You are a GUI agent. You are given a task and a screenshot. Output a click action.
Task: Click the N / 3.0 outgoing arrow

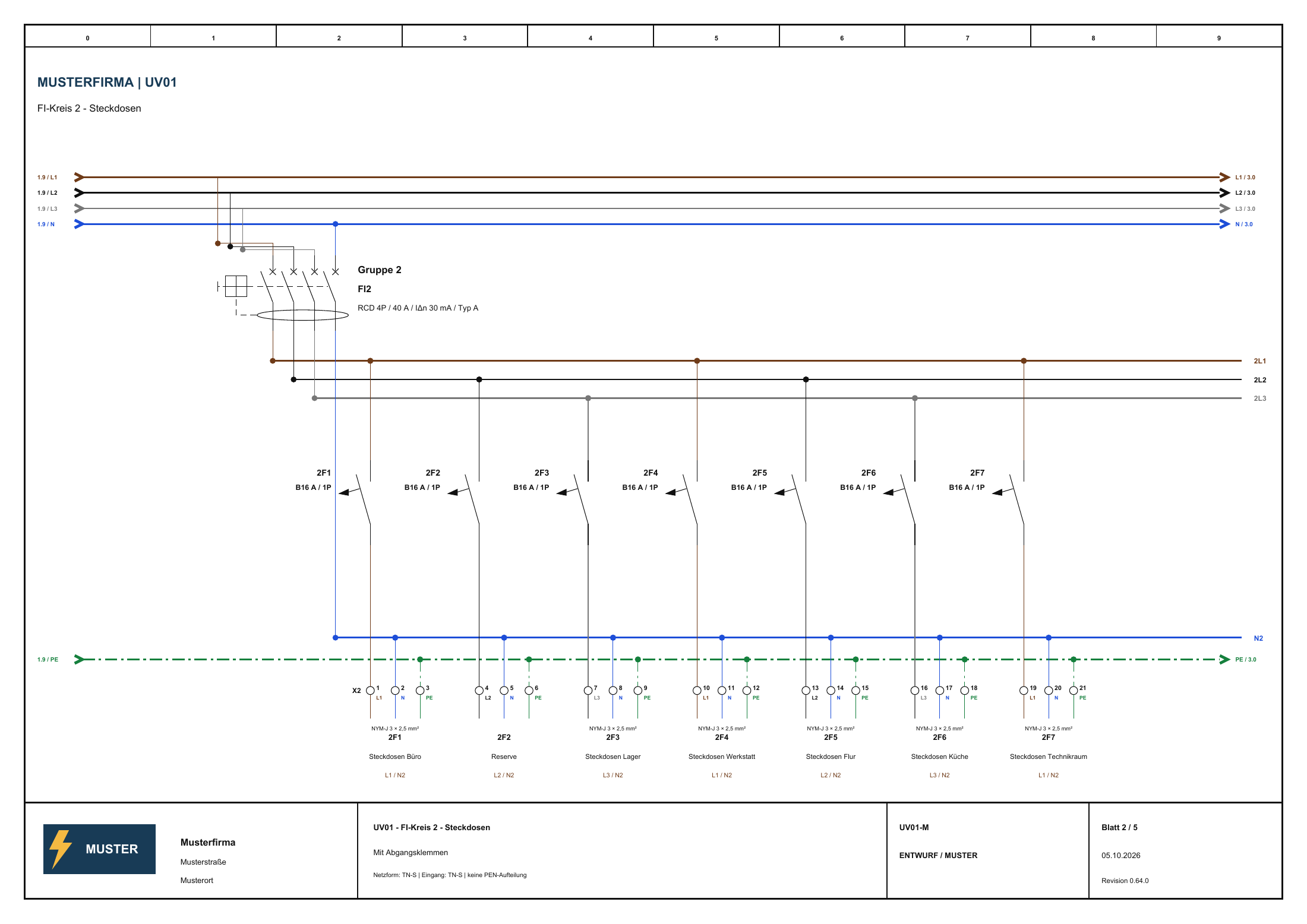click(x=1224, y=224)
